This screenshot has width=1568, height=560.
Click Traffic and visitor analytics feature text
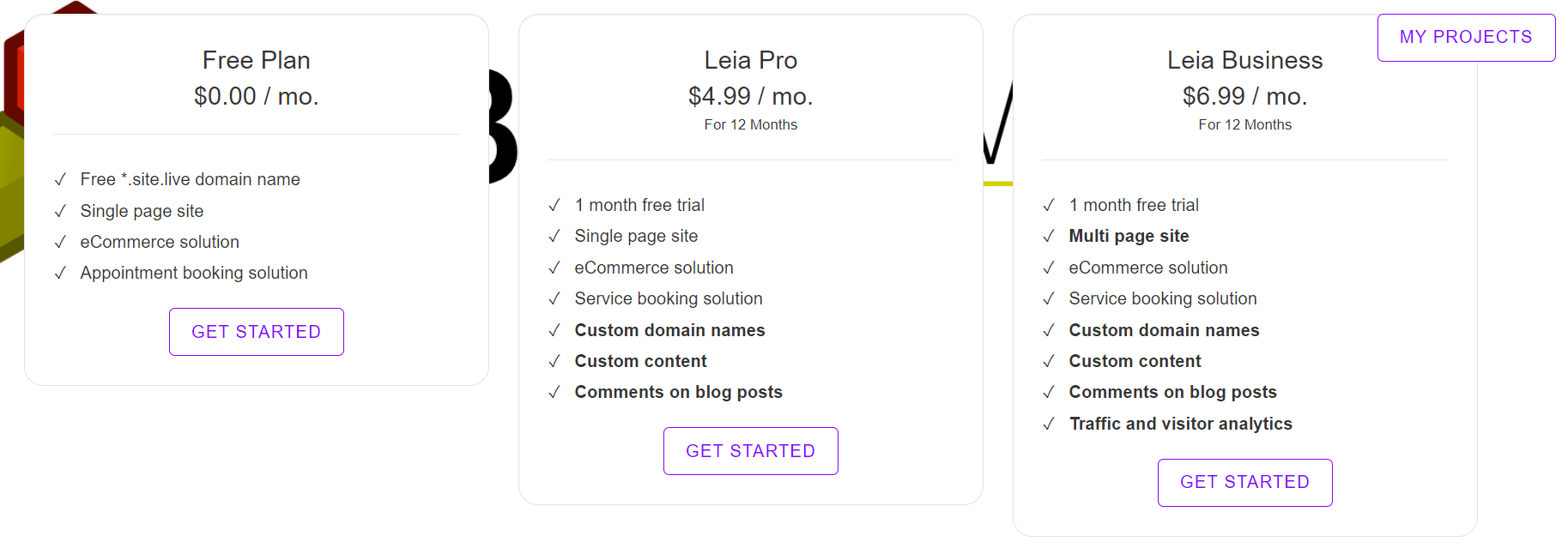point(1180,424)
